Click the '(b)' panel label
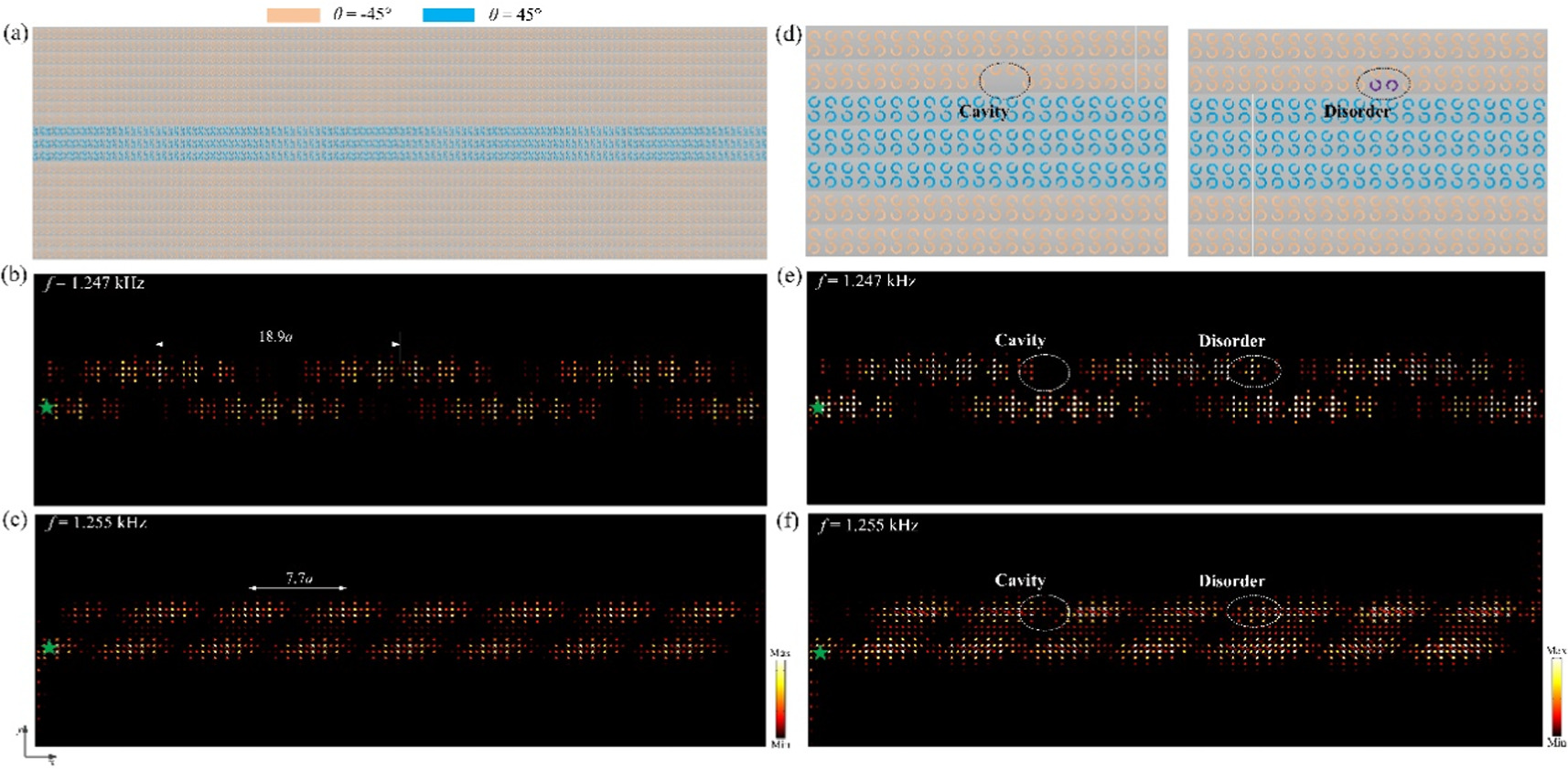Screen dimensions: 1568x769 click(x=15, y=274)
